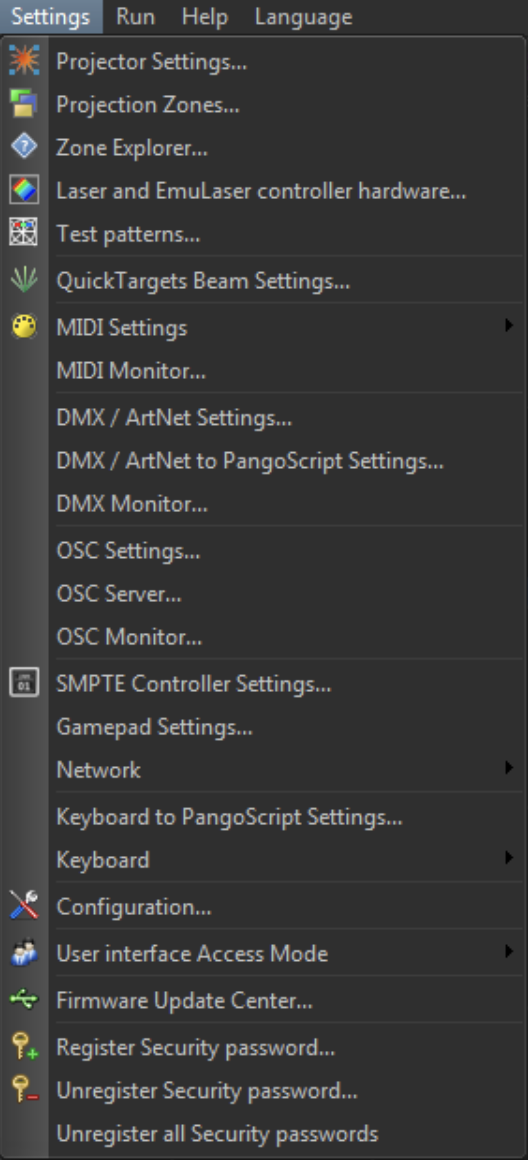The image size is (528, 1160).
Task: Expand the Keyboard submenu arrow
Action: (509, 858)
